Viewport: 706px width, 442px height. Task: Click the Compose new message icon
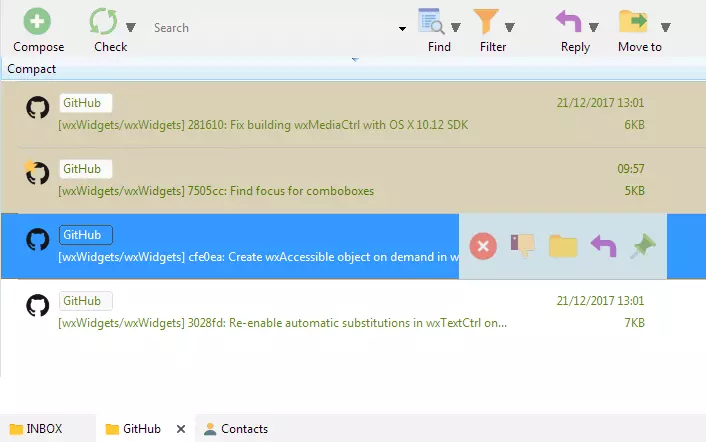pyautogui.click(x=38, y=21)
